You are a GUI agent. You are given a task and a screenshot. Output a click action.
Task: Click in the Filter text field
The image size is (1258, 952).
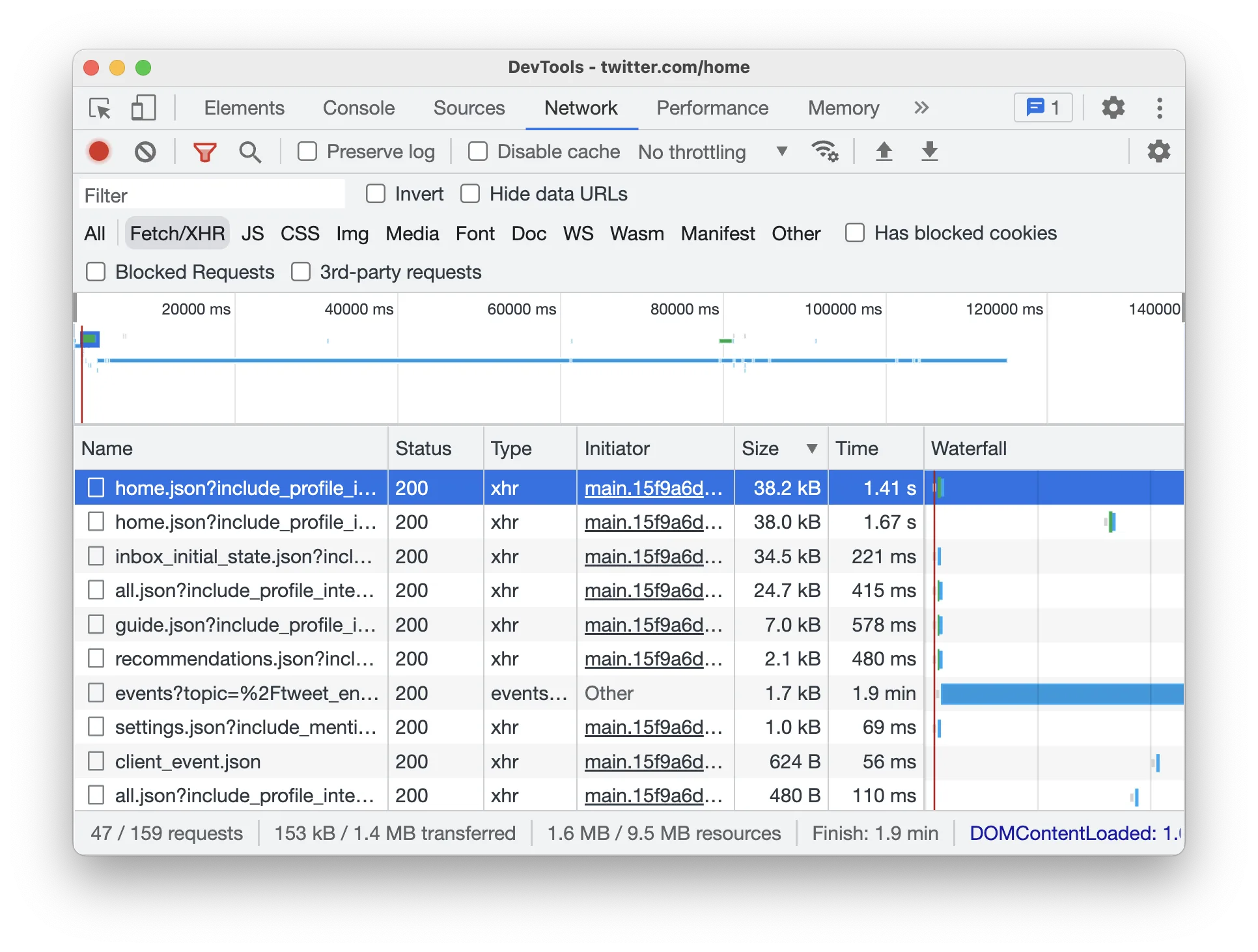[x=212, y=195]
